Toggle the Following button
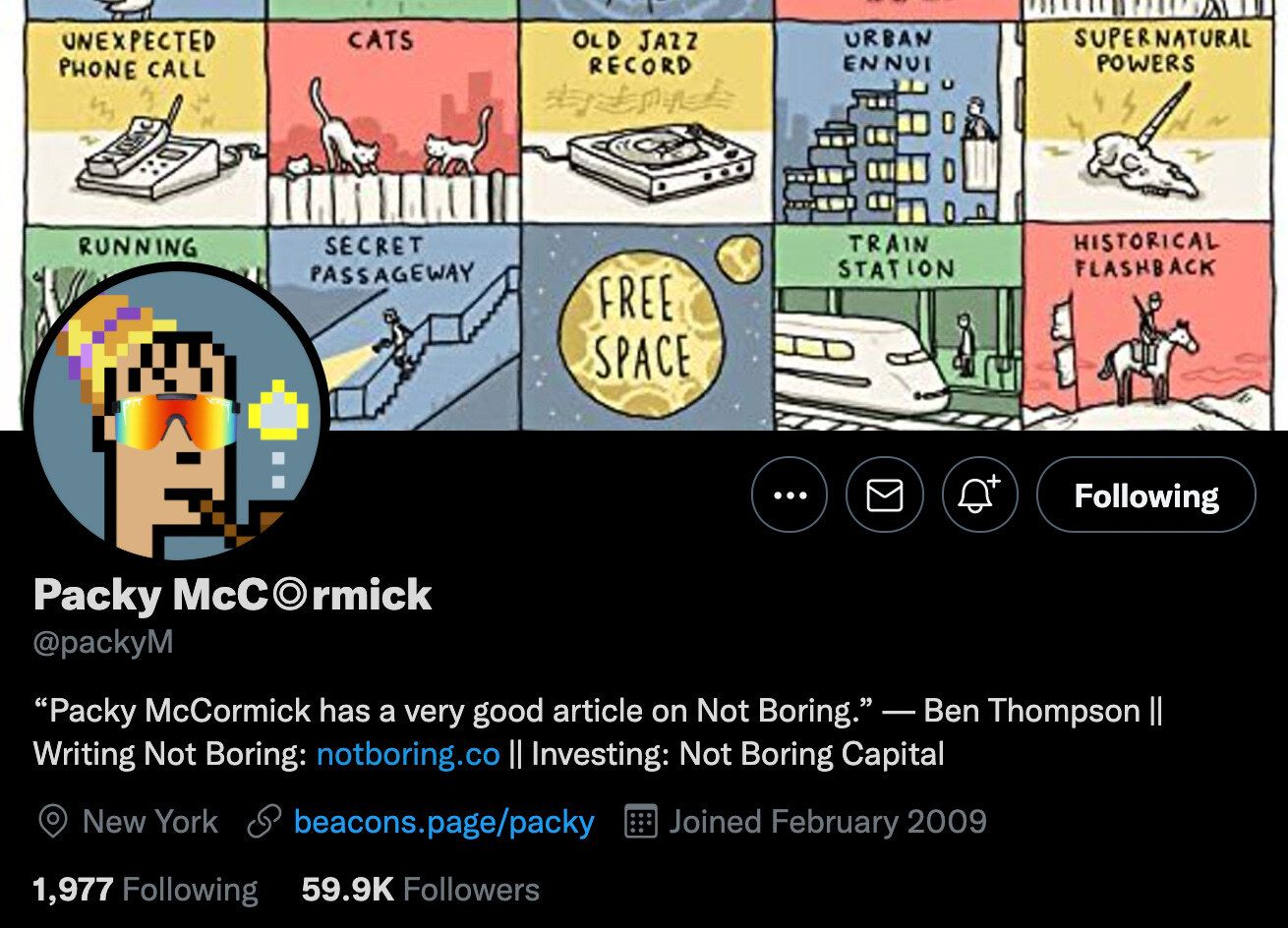This screenshot has height=928, width=1288. click(x=1145, y=494)
